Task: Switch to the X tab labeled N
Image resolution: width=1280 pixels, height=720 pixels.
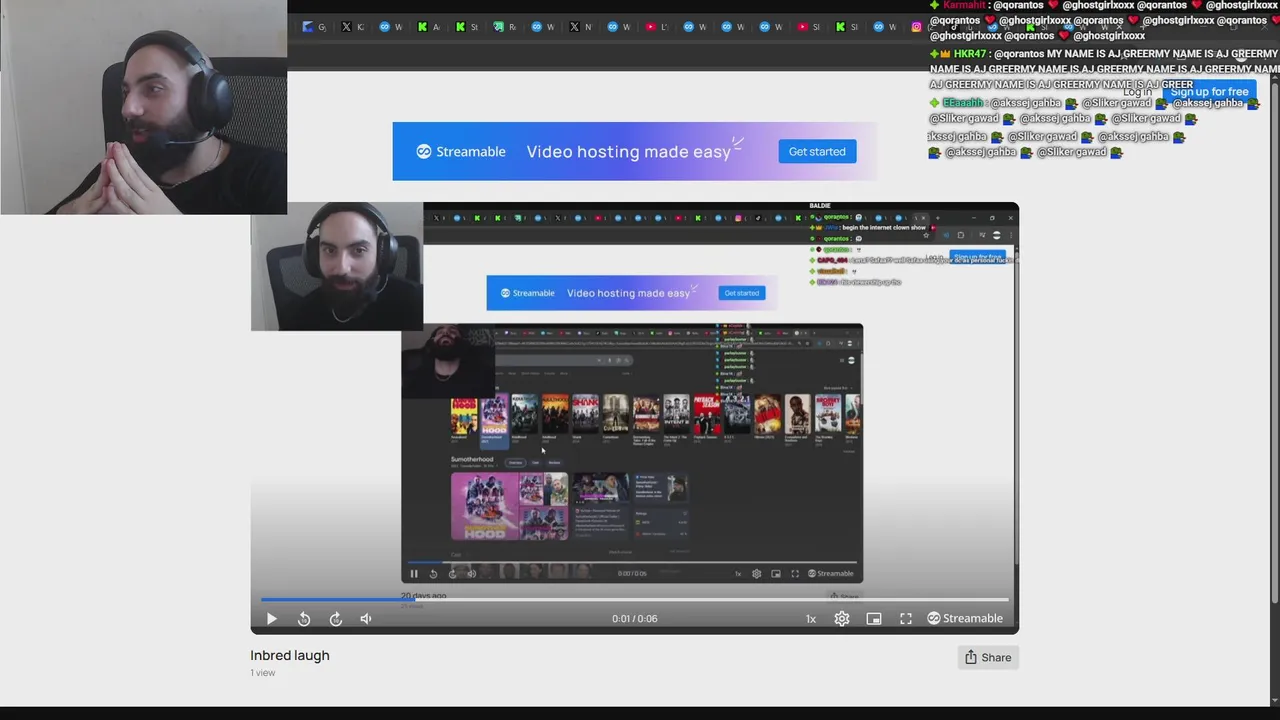Action: (581, 27)
